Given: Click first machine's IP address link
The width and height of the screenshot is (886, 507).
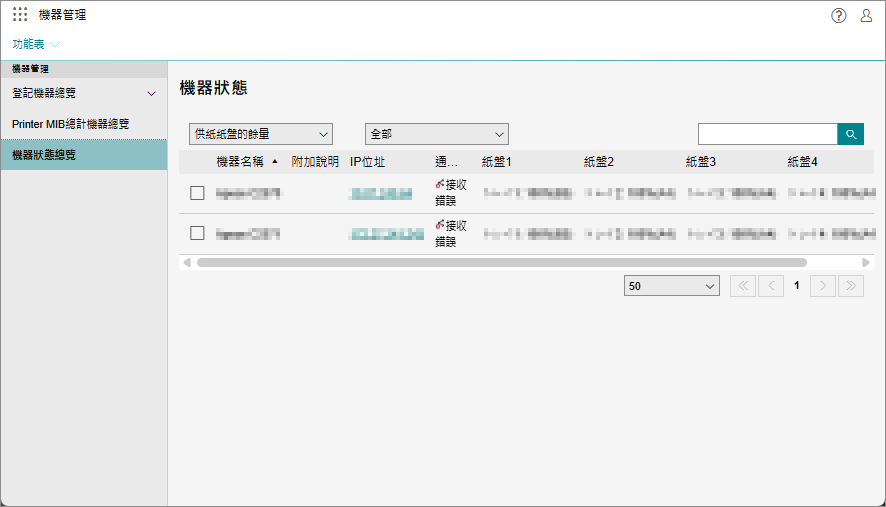Looking at the screenshot, I should [380, 193].
